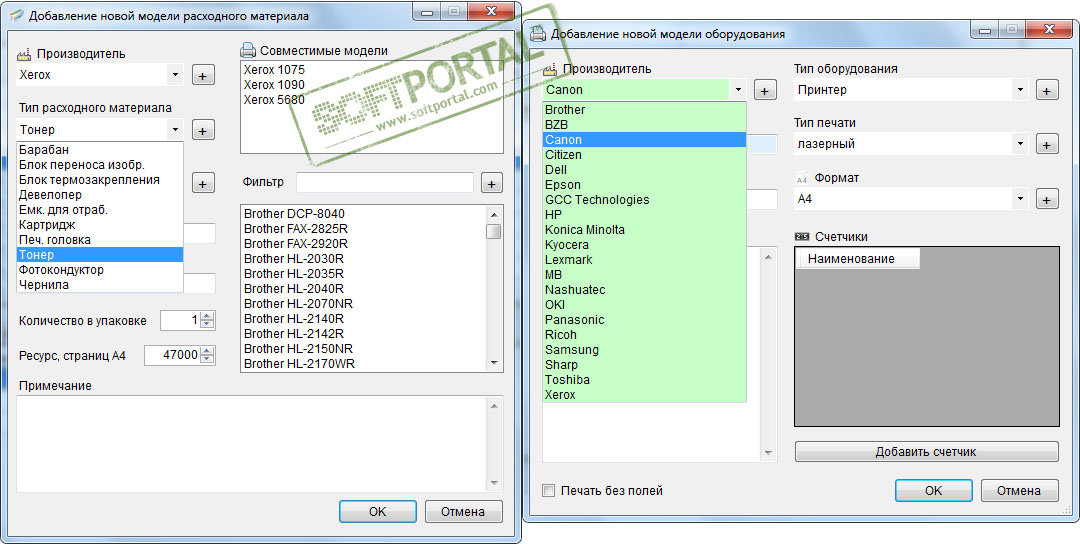Select Lexmark manufacturer entry
The image size is (1080, 544).
coord(644,260)
